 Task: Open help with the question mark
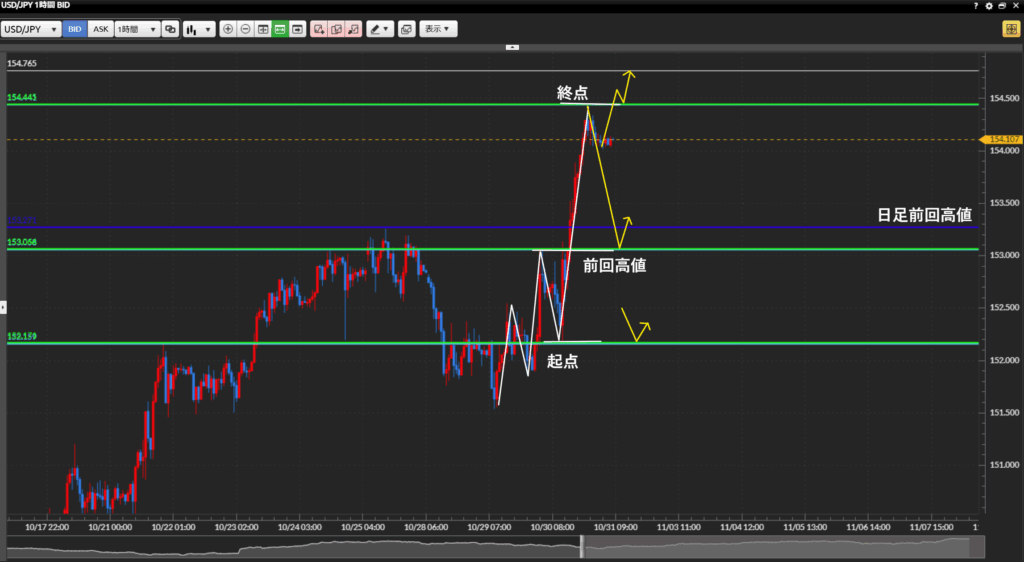click(975, 6)
